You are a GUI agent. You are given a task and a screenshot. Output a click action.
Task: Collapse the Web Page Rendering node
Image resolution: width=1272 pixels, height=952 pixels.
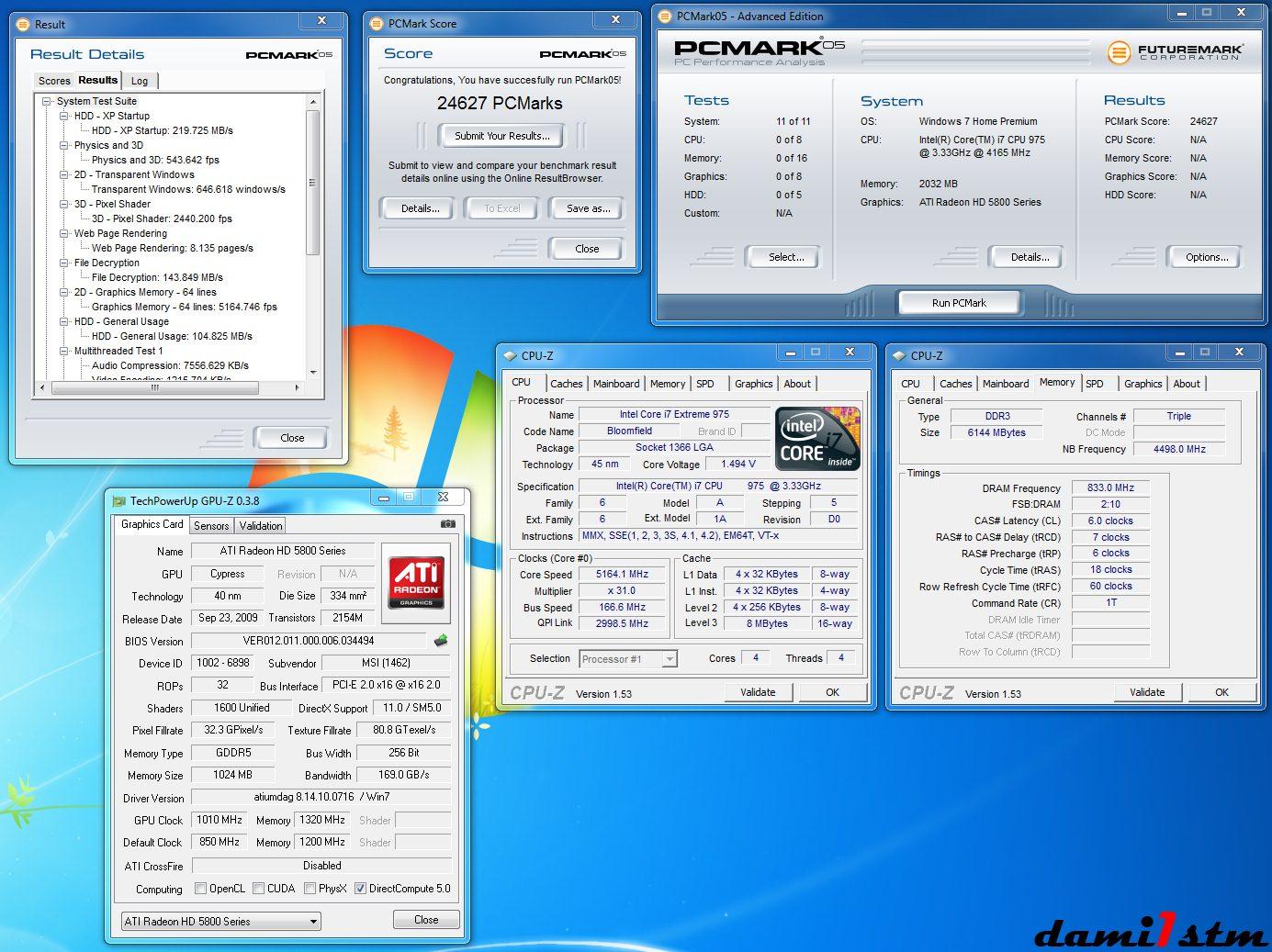tap(64, 233)
